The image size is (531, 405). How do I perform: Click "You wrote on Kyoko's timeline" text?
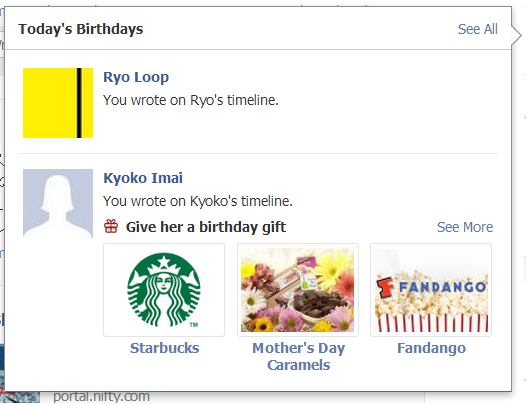tap(198, 201)
